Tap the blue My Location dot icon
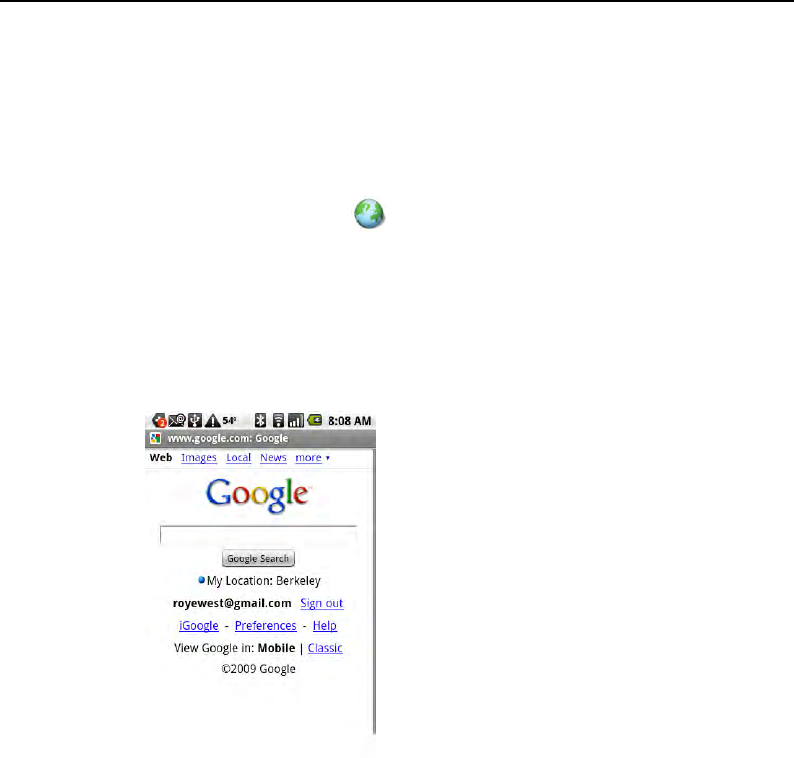 point(201,580)
